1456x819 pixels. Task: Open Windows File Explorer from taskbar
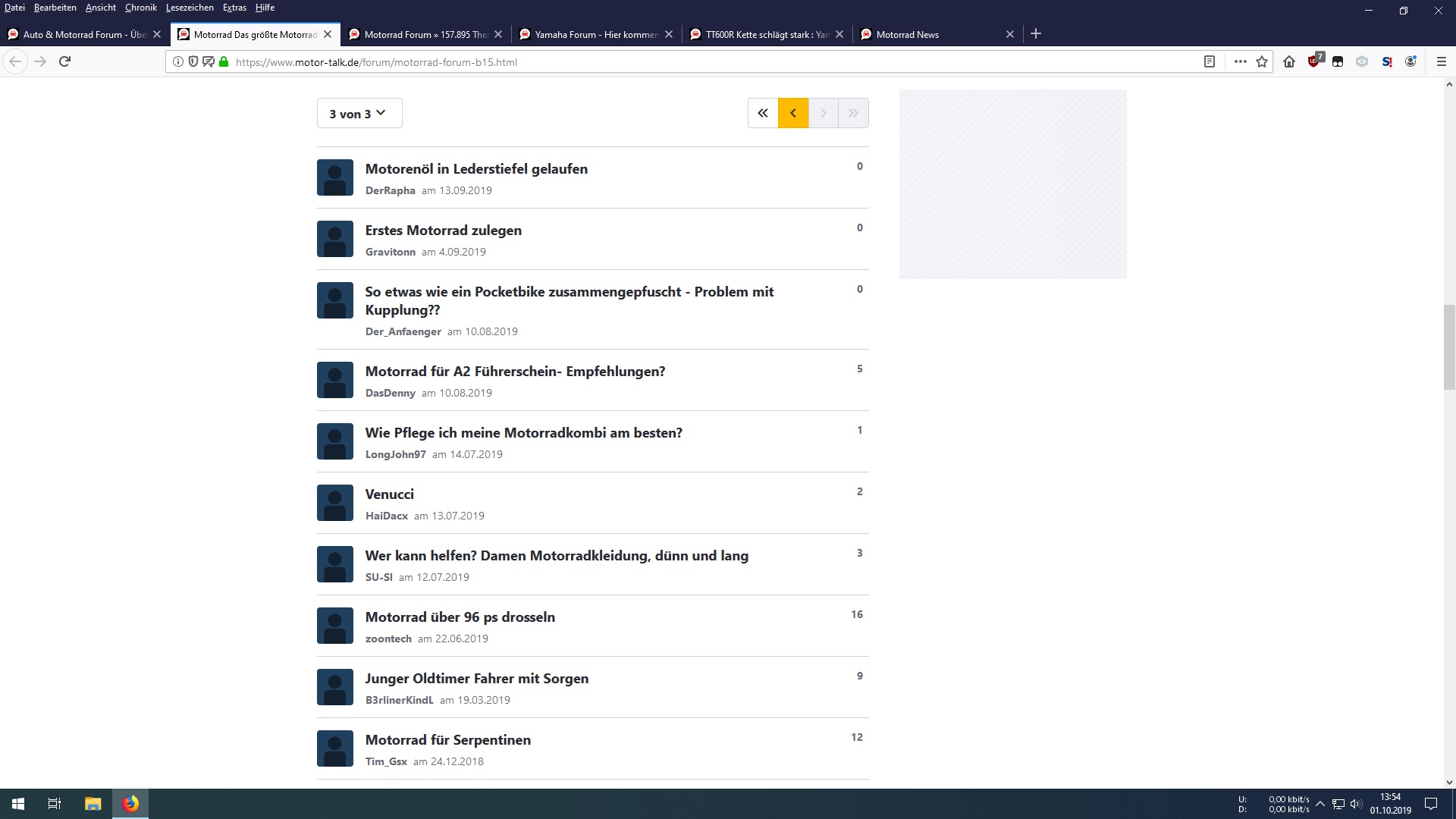click(93, 804)
